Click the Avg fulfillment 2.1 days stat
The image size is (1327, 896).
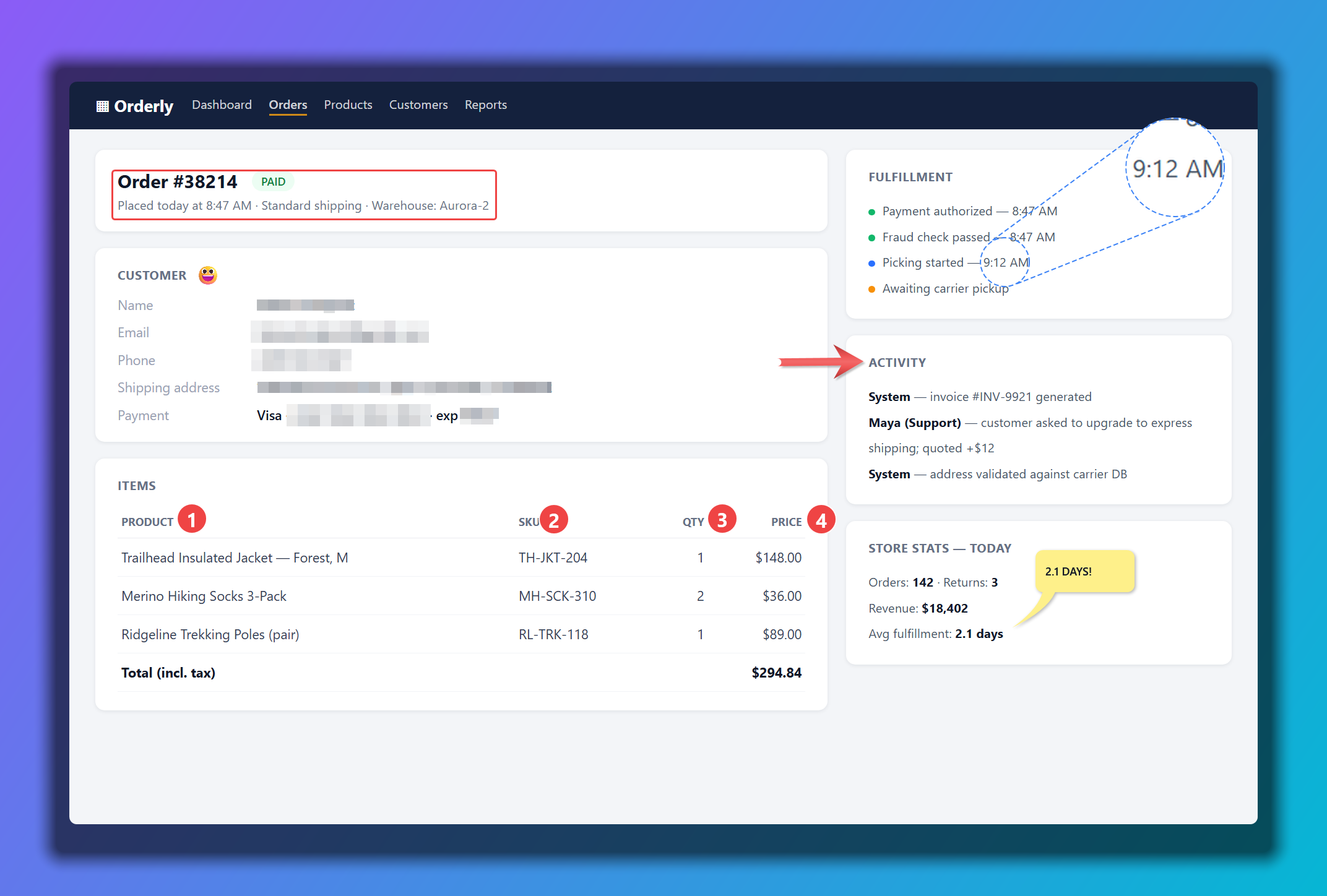tap(935, 634)
